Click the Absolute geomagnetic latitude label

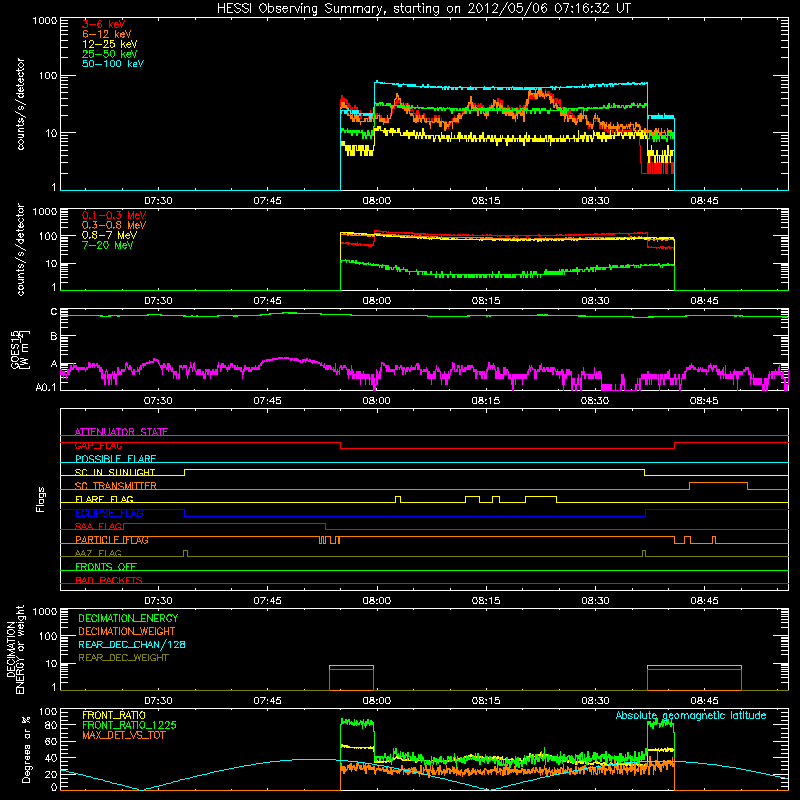[691, 715]
